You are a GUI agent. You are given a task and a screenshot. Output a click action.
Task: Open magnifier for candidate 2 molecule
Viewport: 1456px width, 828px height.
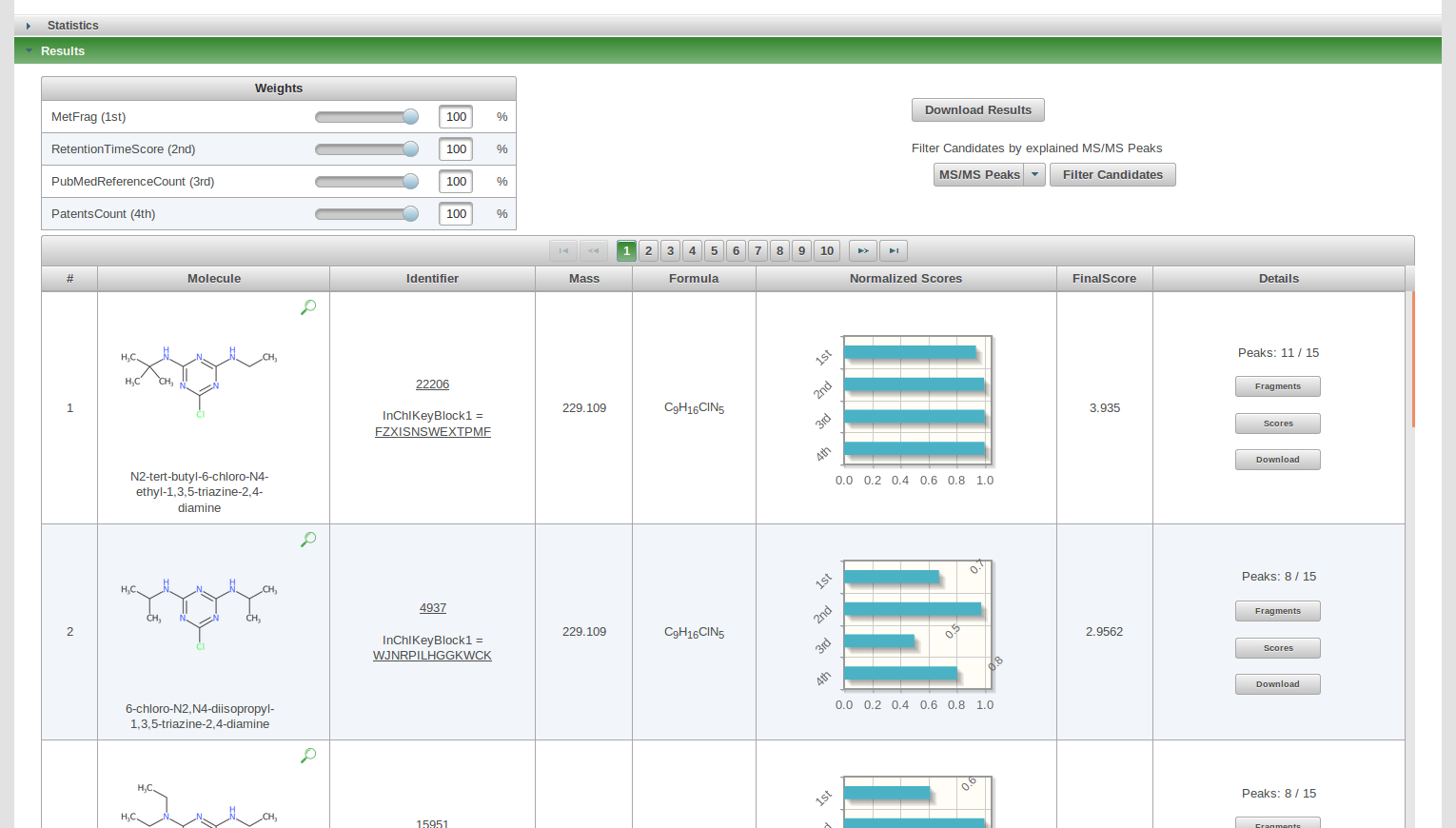(308, 540)
